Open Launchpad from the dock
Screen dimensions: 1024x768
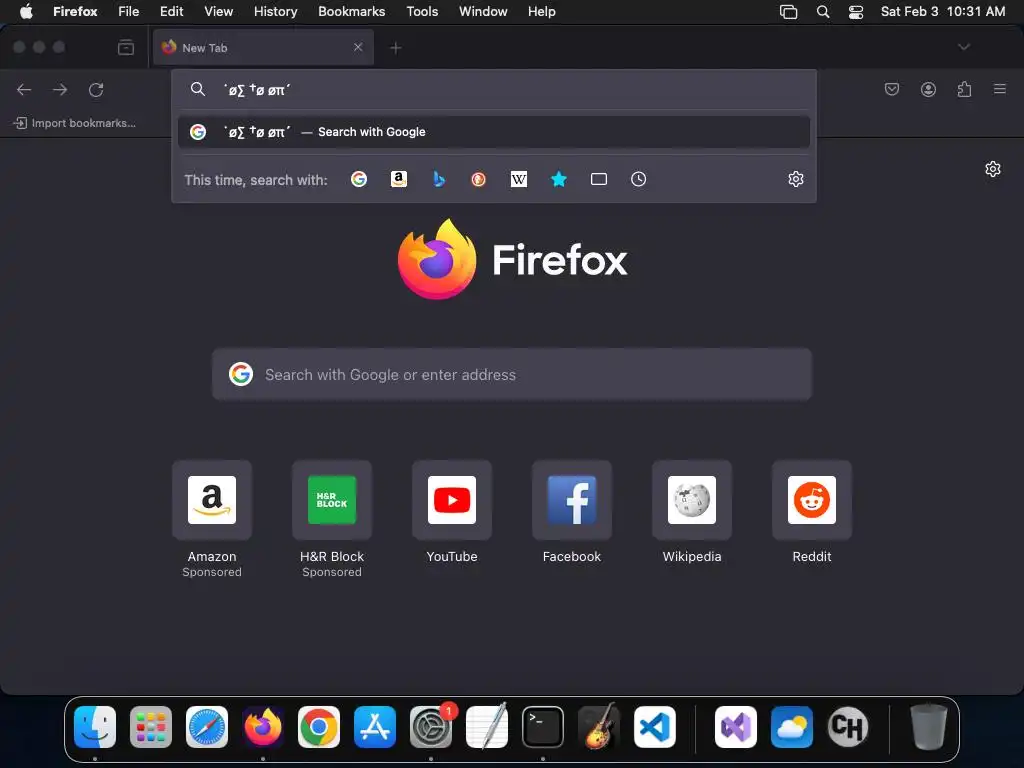[x=151, y=727]
